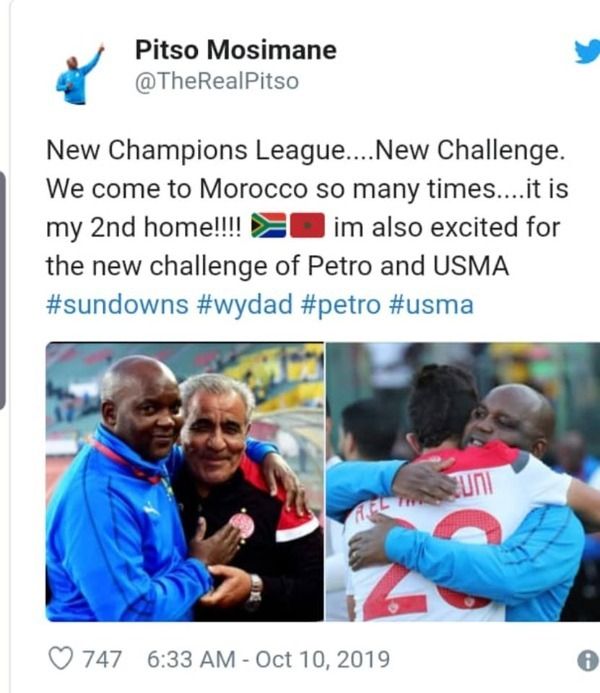Viewport: 600px width, 693px height.
Task: Follow the #petro hashtag
Action: tap(340, 305)
